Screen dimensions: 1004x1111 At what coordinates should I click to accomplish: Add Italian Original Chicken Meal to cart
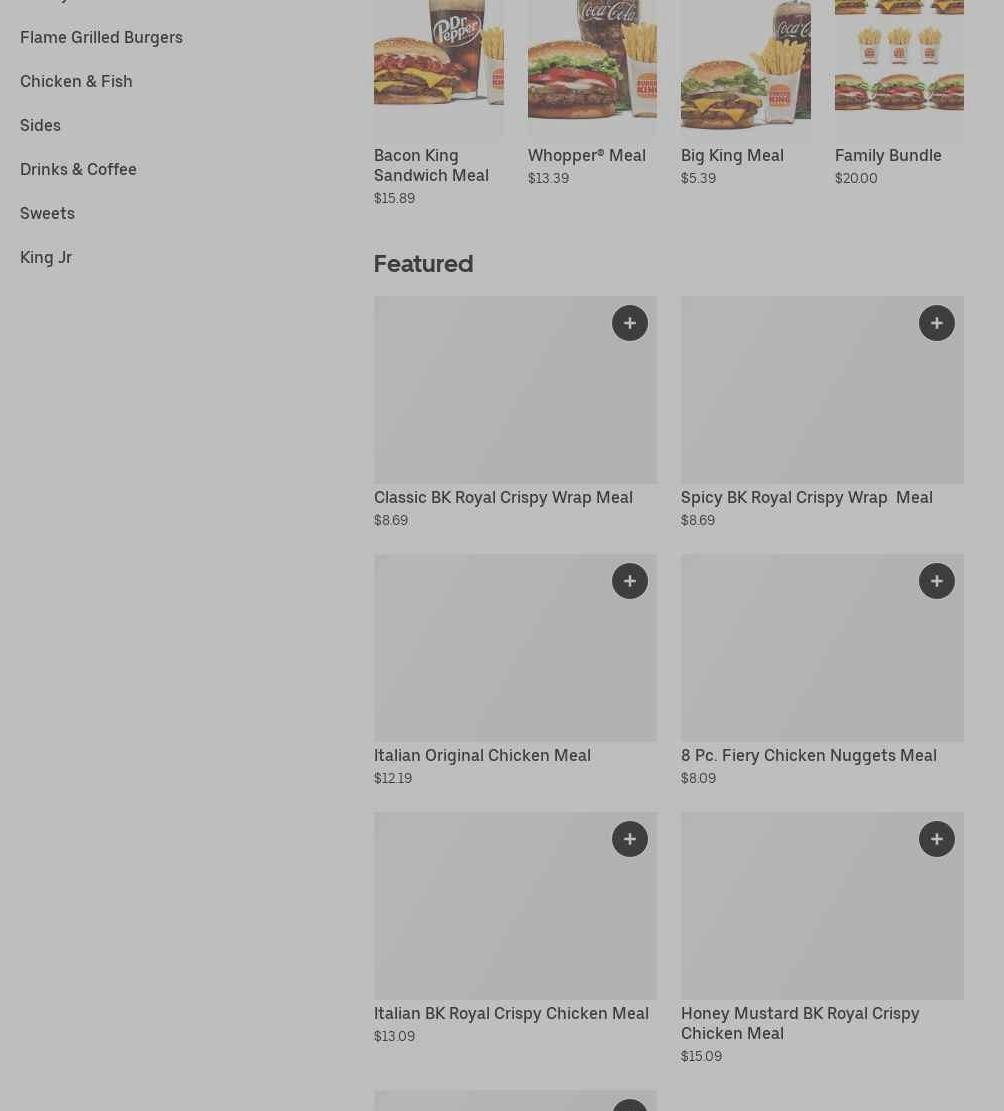[630, 581]
